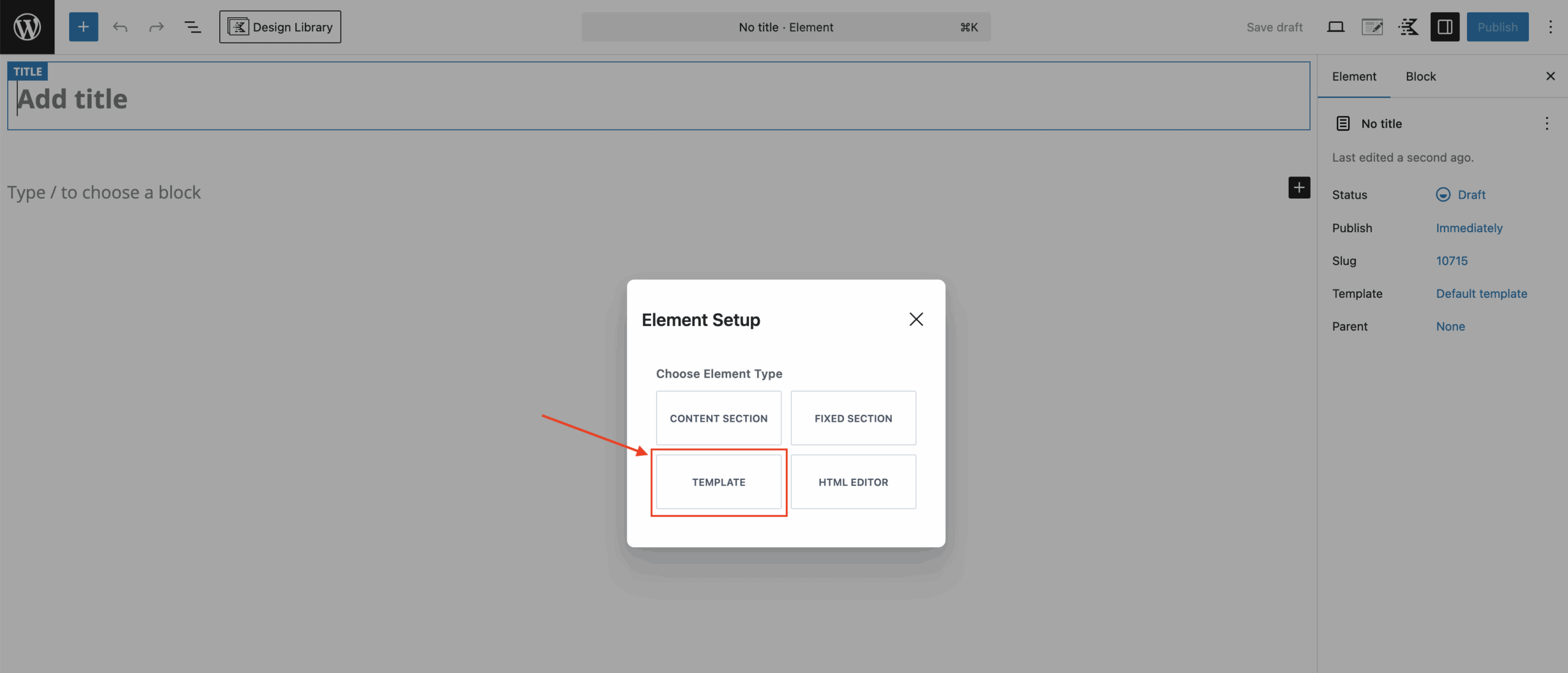
Task: Open the device preview laptop icon
Action: (x=1335, y=27)
